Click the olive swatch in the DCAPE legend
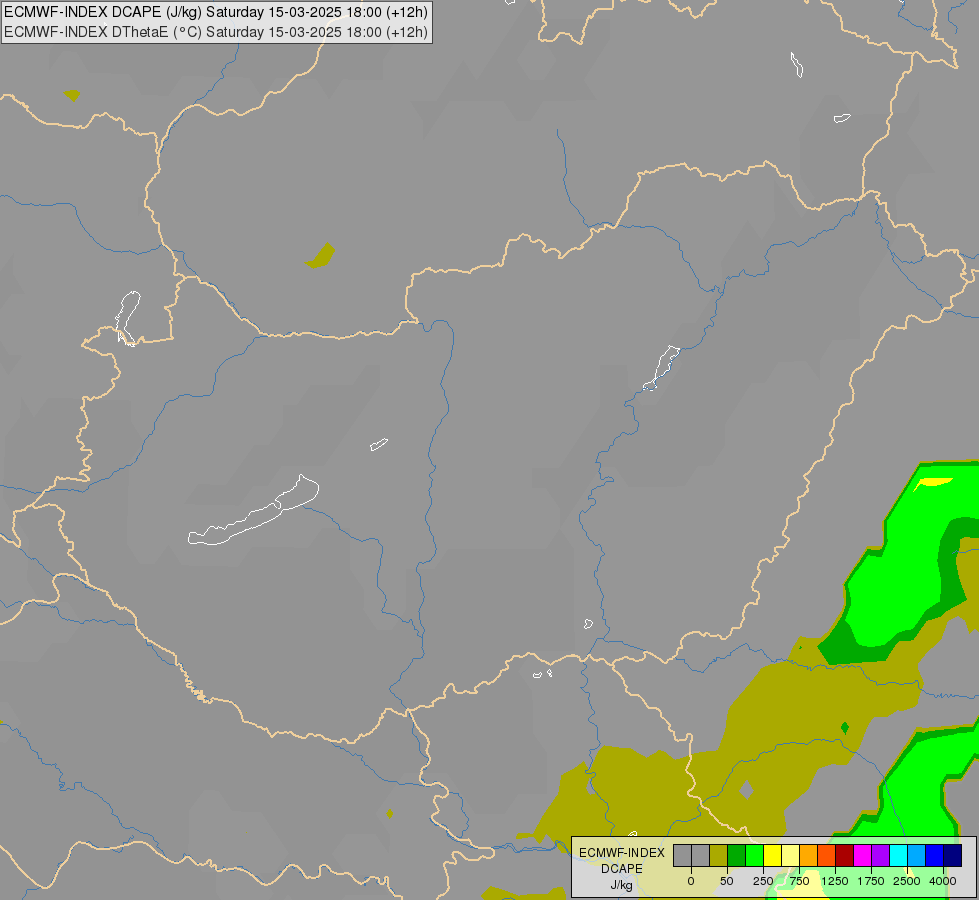 point(719,856)
